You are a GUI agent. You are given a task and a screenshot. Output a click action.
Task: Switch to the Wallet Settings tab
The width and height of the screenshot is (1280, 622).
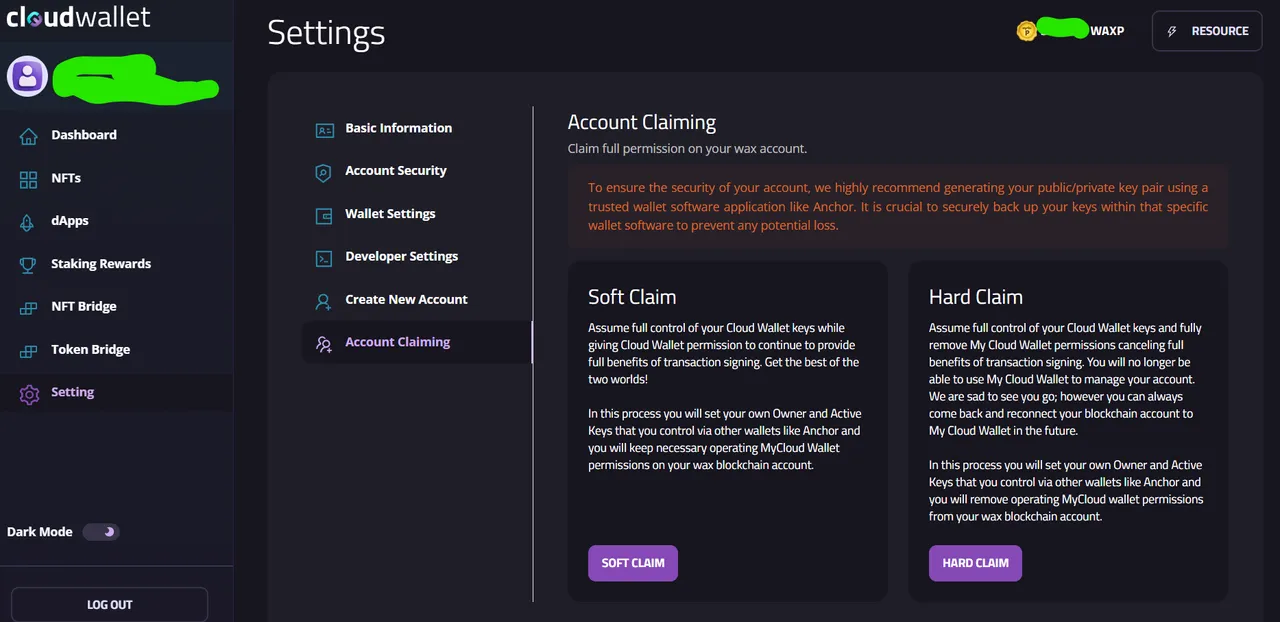(390, 214)
